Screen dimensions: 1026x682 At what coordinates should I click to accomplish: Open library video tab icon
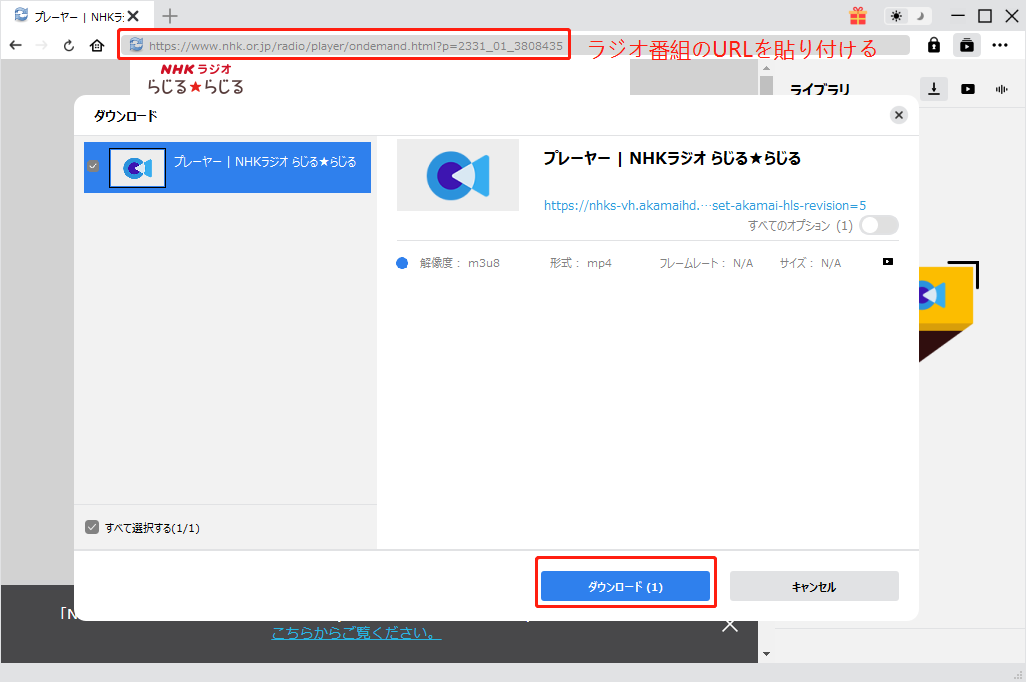click(x=968, y=89)
